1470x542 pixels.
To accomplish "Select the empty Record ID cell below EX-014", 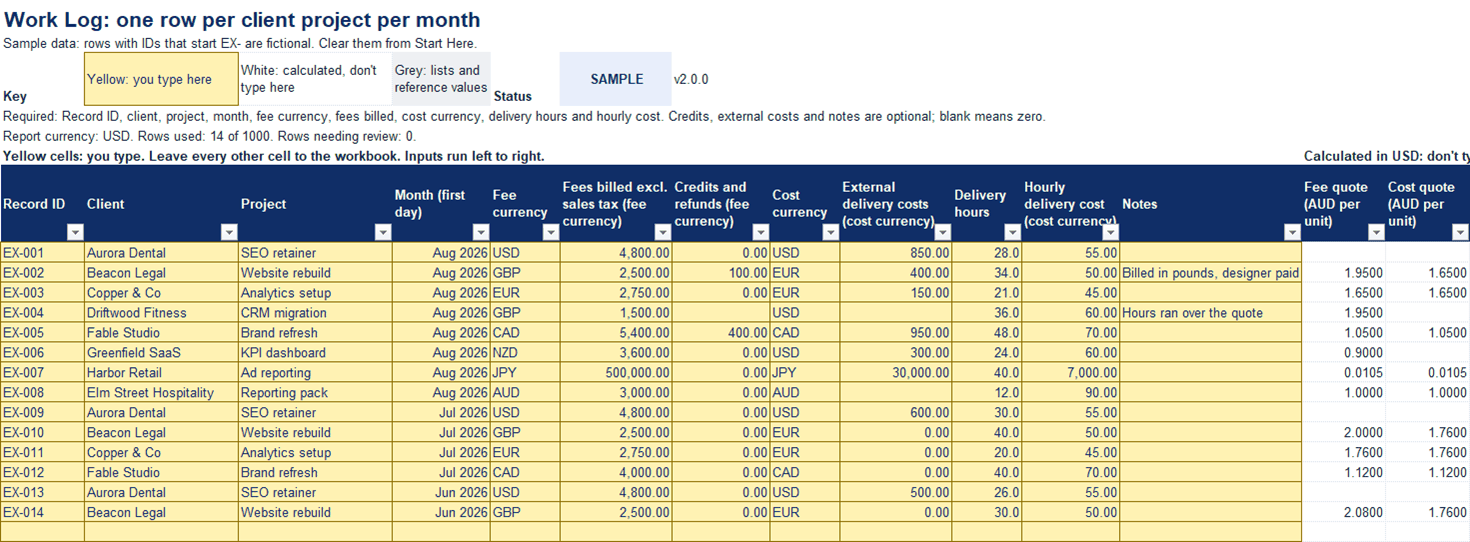I will [x=42, y=532].
